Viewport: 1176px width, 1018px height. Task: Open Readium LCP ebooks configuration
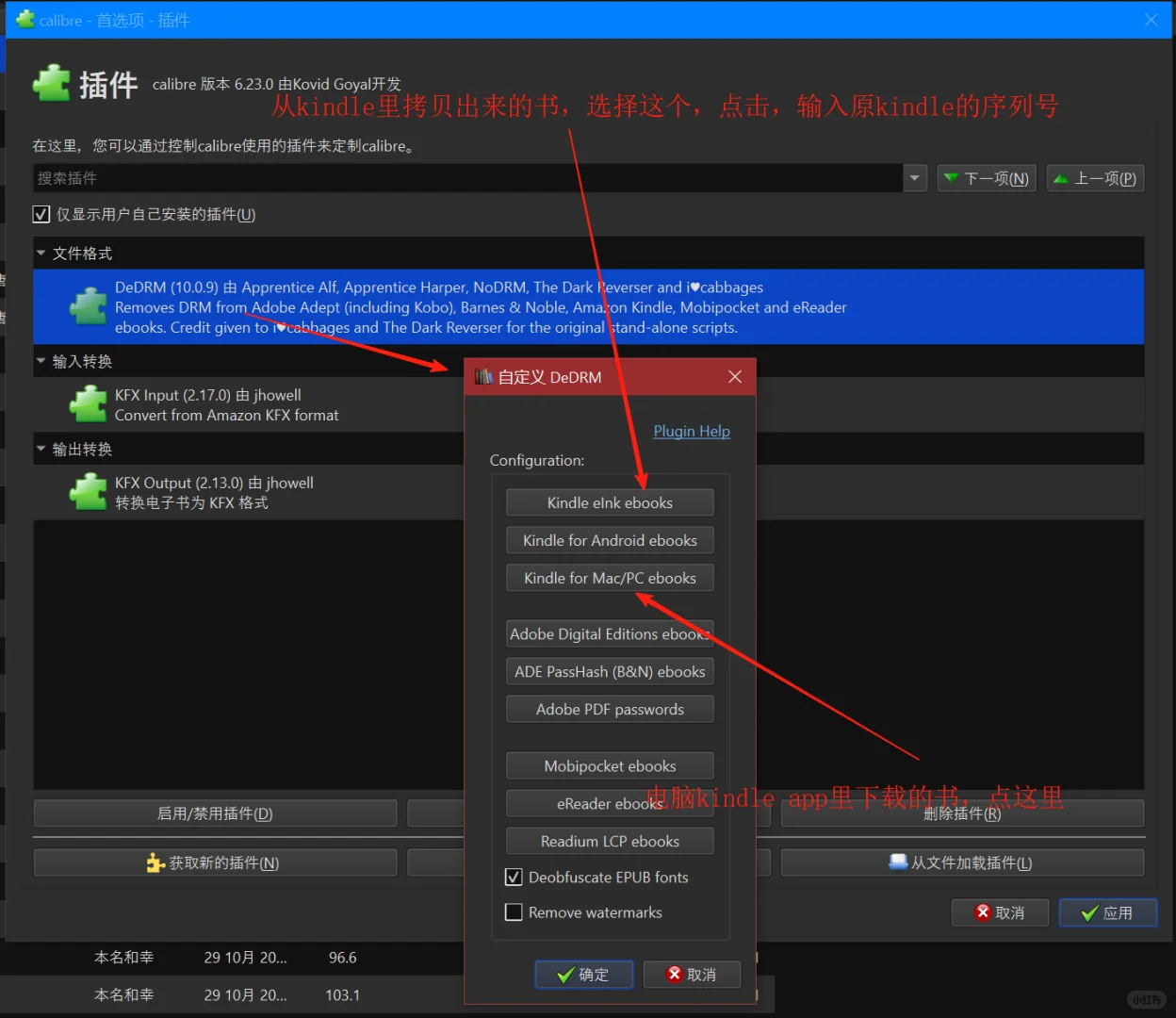click(610, 842)
